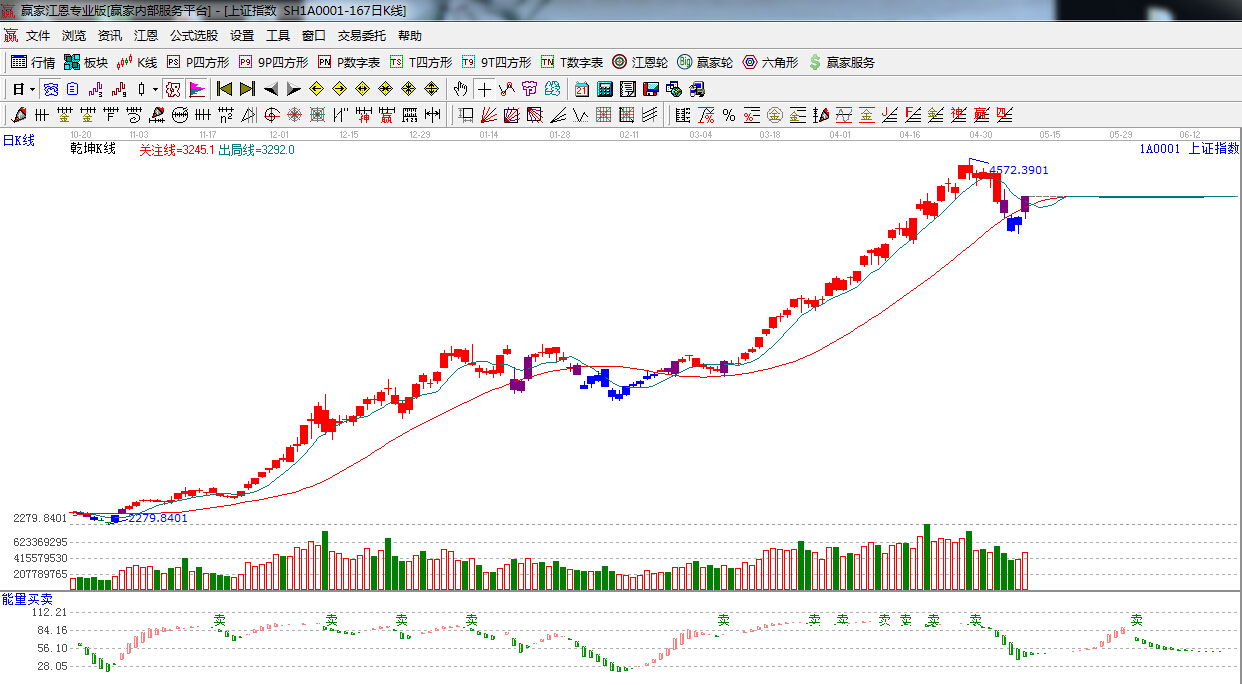
Task: Select the crosshair cursor tool
Action: (484, 89)
